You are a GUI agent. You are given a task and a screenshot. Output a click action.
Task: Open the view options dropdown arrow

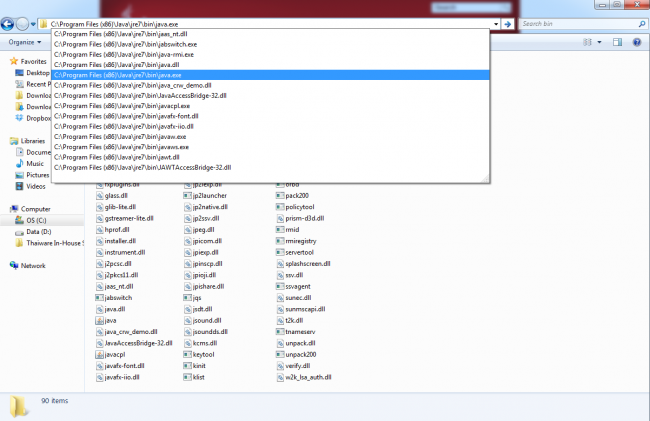599,42
